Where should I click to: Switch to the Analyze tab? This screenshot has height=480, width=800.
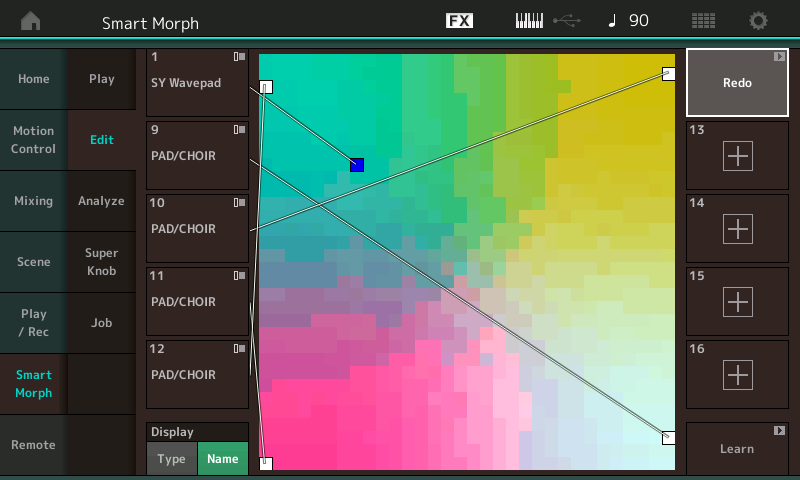pos(101,201)
